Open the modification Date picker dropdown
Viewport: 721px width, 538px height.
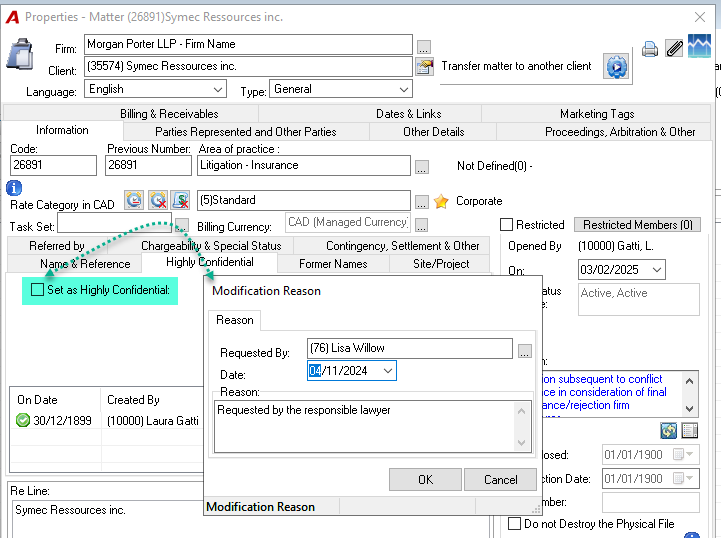pyautogui.click(x=388, y=371)
